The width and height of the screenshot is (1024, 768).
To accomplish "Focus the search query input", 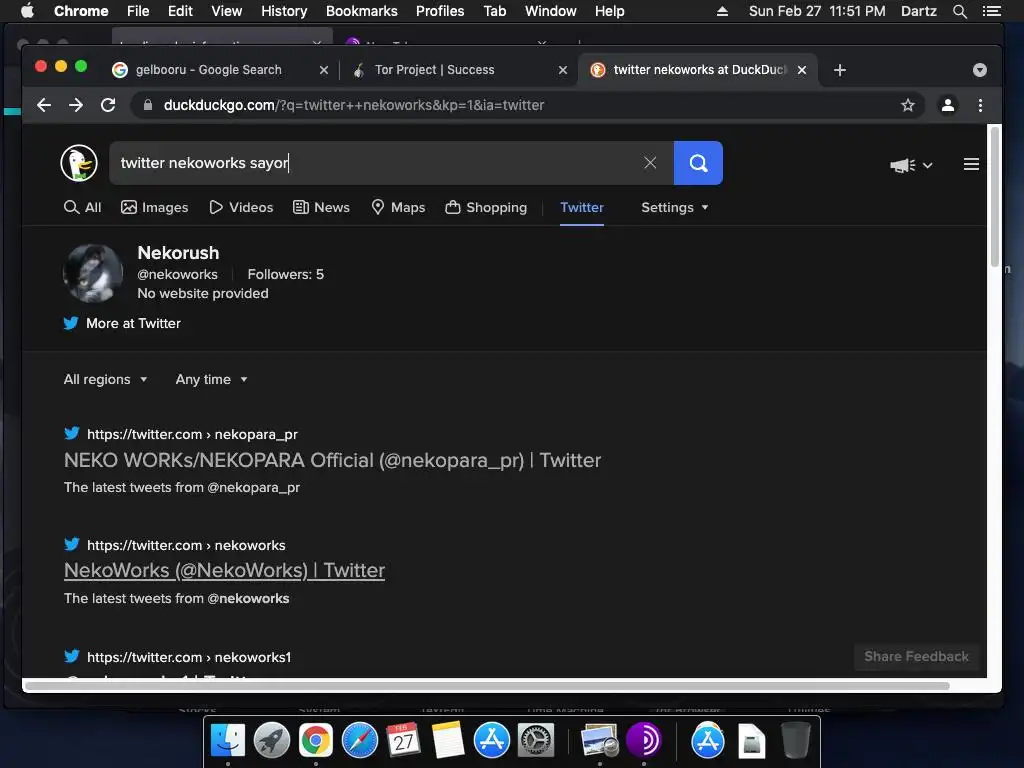I will pyautogui.click(x=376, y=163).
